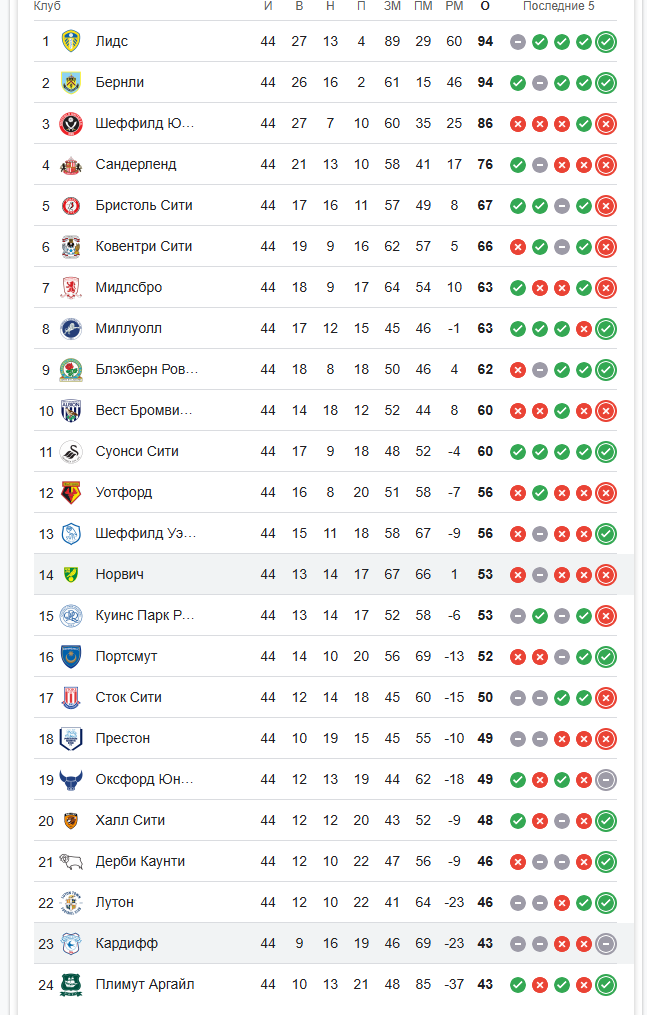Click the Leeds club crest
This screenshot has height=1015, width=647.
[x=70, y=41]
